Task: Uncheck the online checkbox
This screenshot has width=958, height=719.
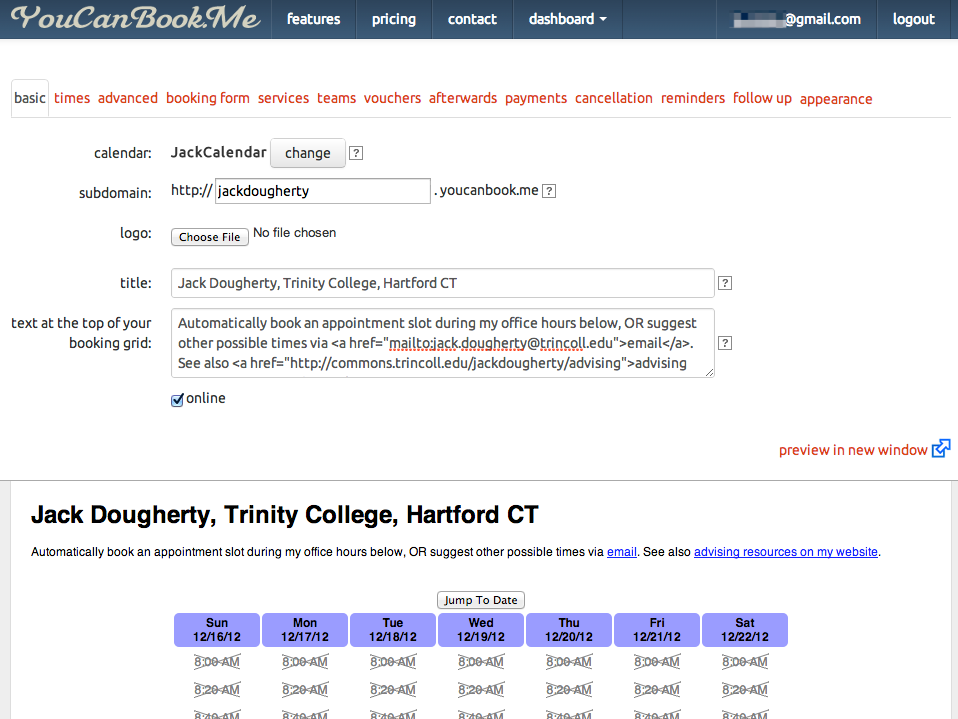Action: 177,400
